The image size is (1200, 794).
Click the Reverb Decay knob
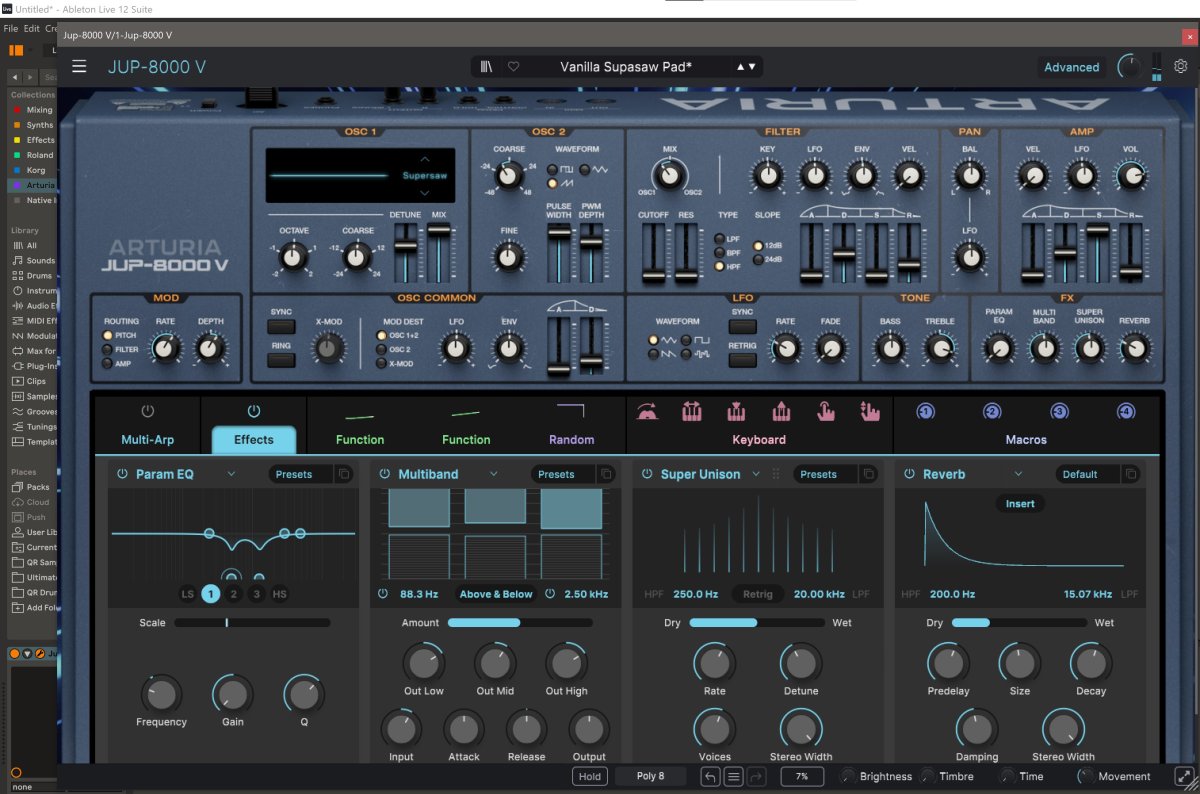pos(1091,663)
